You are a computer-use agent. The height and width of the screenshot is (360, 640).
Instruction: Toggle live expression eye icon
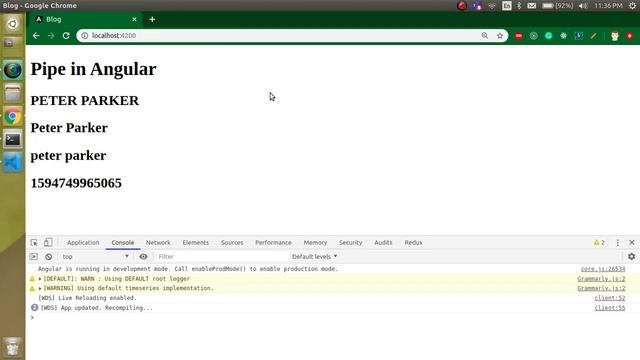click(143, 257)
